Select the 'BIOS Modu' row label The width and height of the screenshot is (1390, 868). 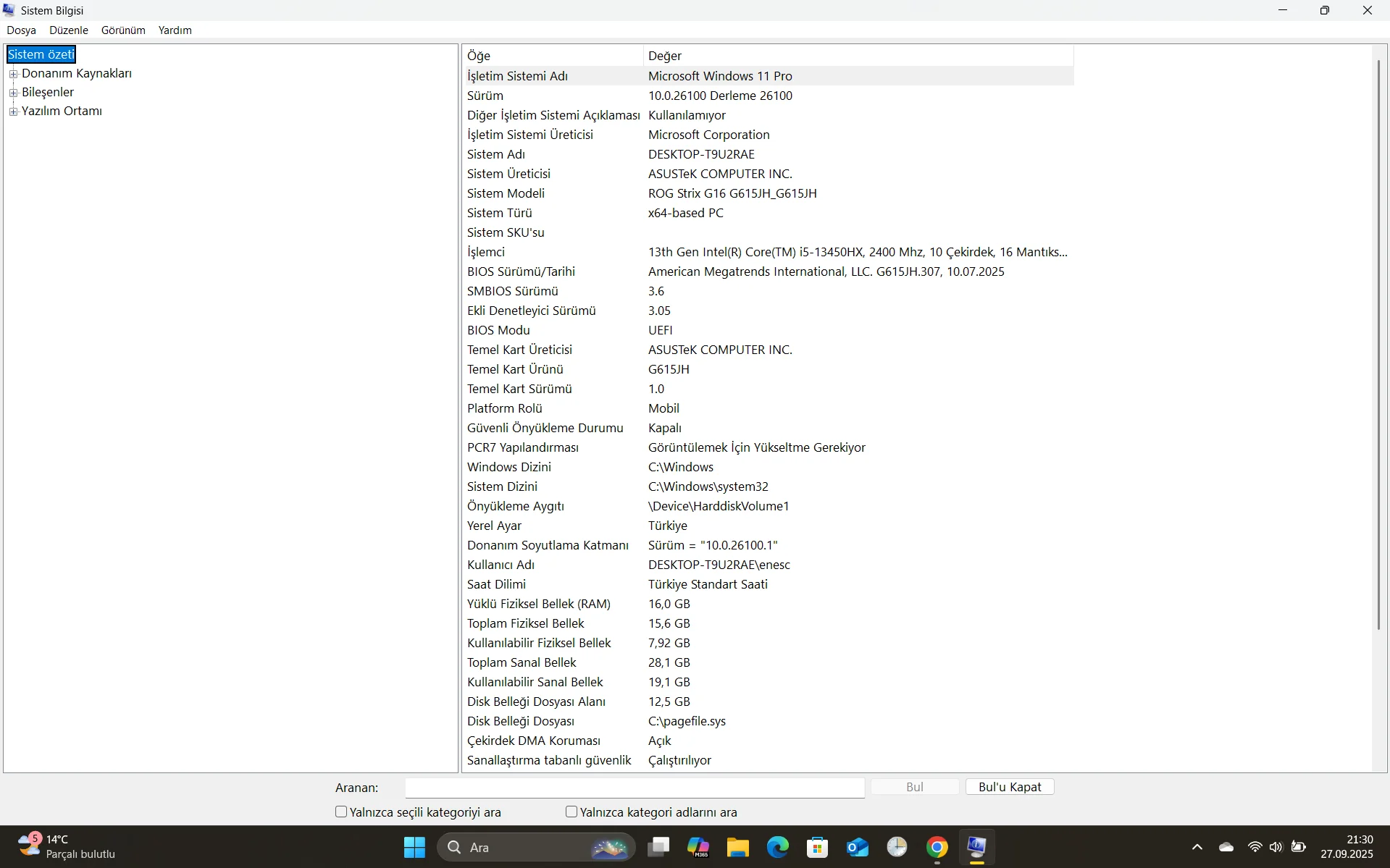pos(498,330)
